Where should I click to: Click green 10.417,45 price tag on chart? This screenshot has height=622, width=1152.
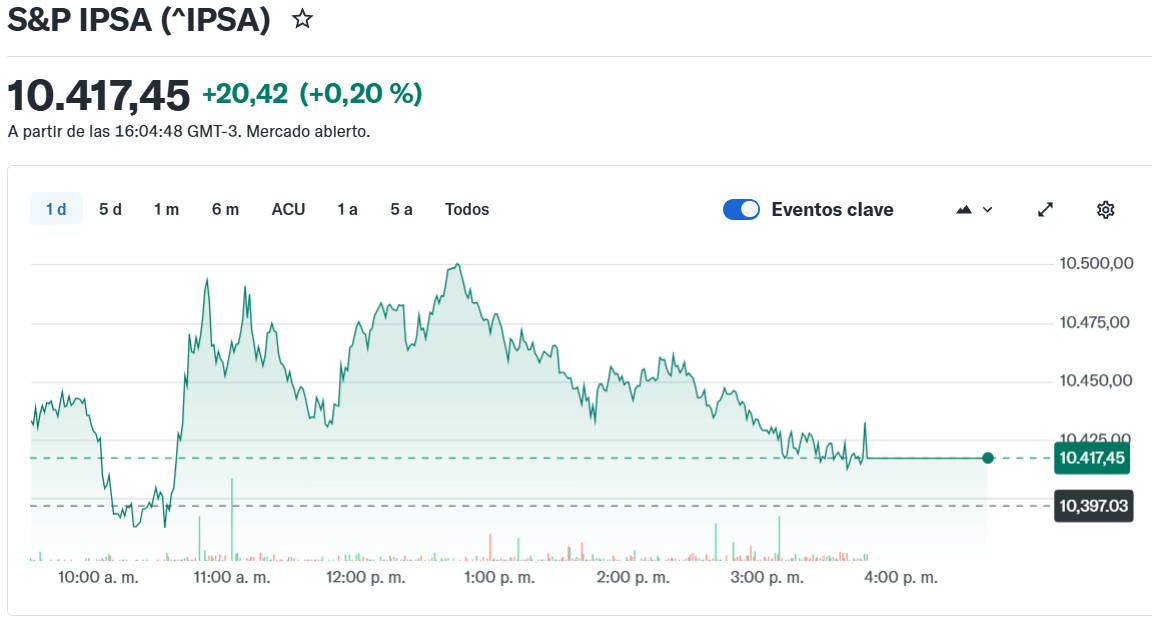point(1093,458)
